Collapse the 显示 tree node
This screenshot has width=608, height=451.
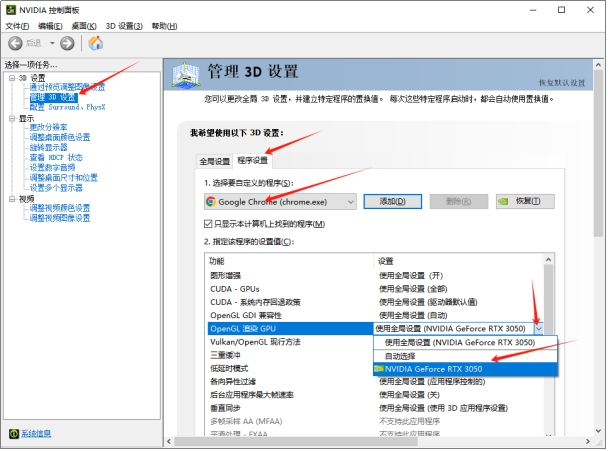coord(12,118)
